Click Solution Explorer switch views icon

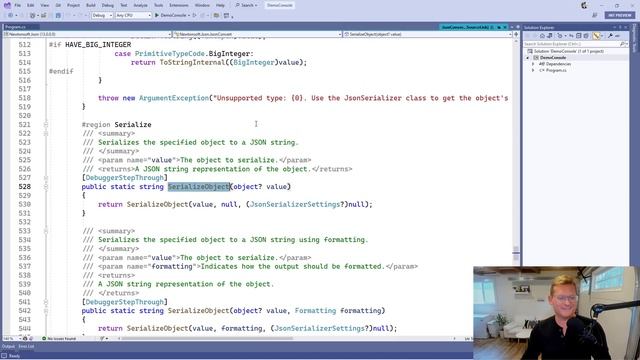(549, 36)
